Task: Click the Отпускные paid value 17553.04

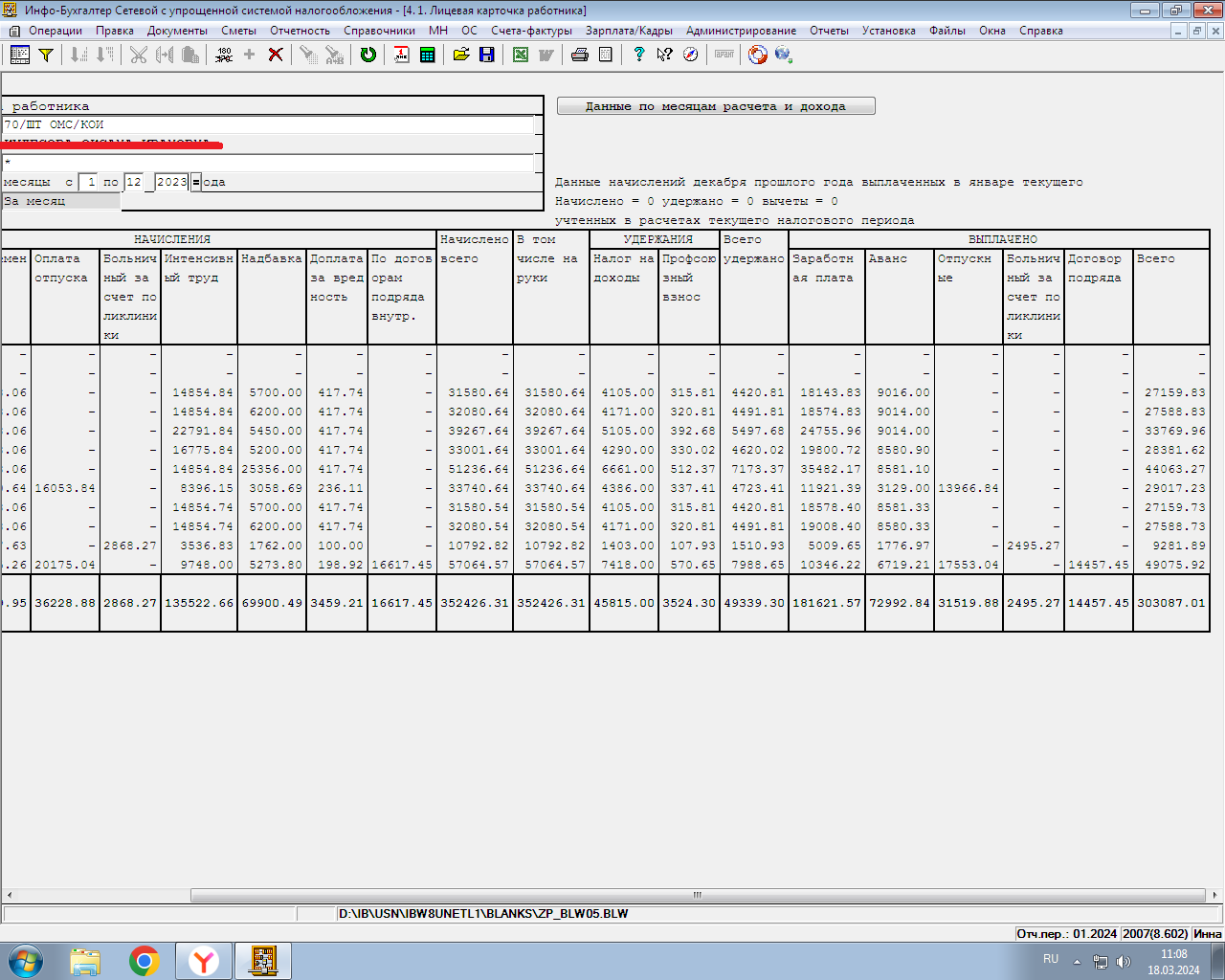Action: coord(969,565)
